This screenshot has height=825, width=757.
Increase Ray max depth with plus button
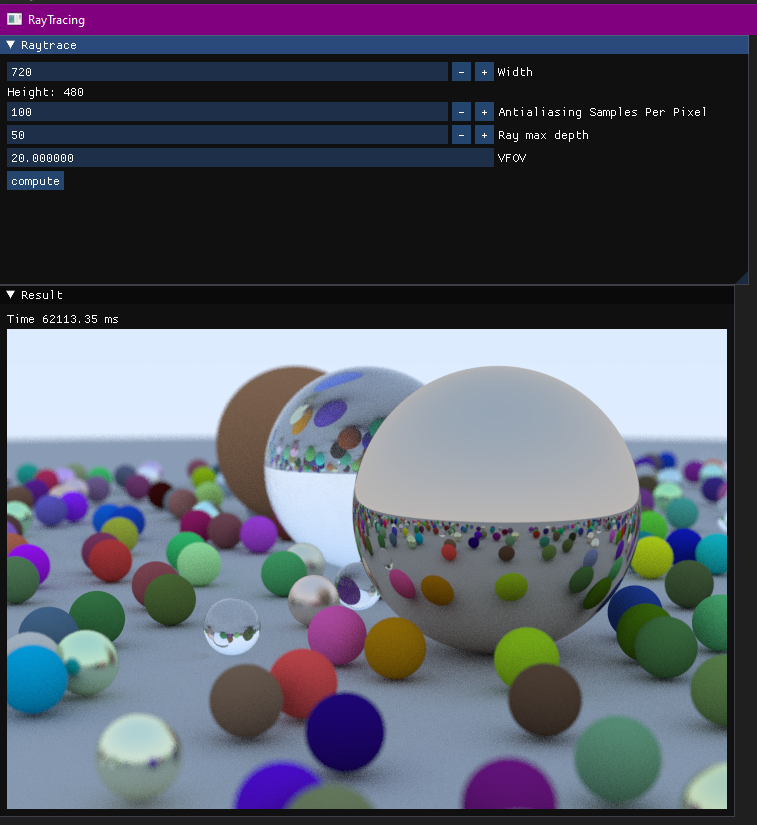pos(485,135)
